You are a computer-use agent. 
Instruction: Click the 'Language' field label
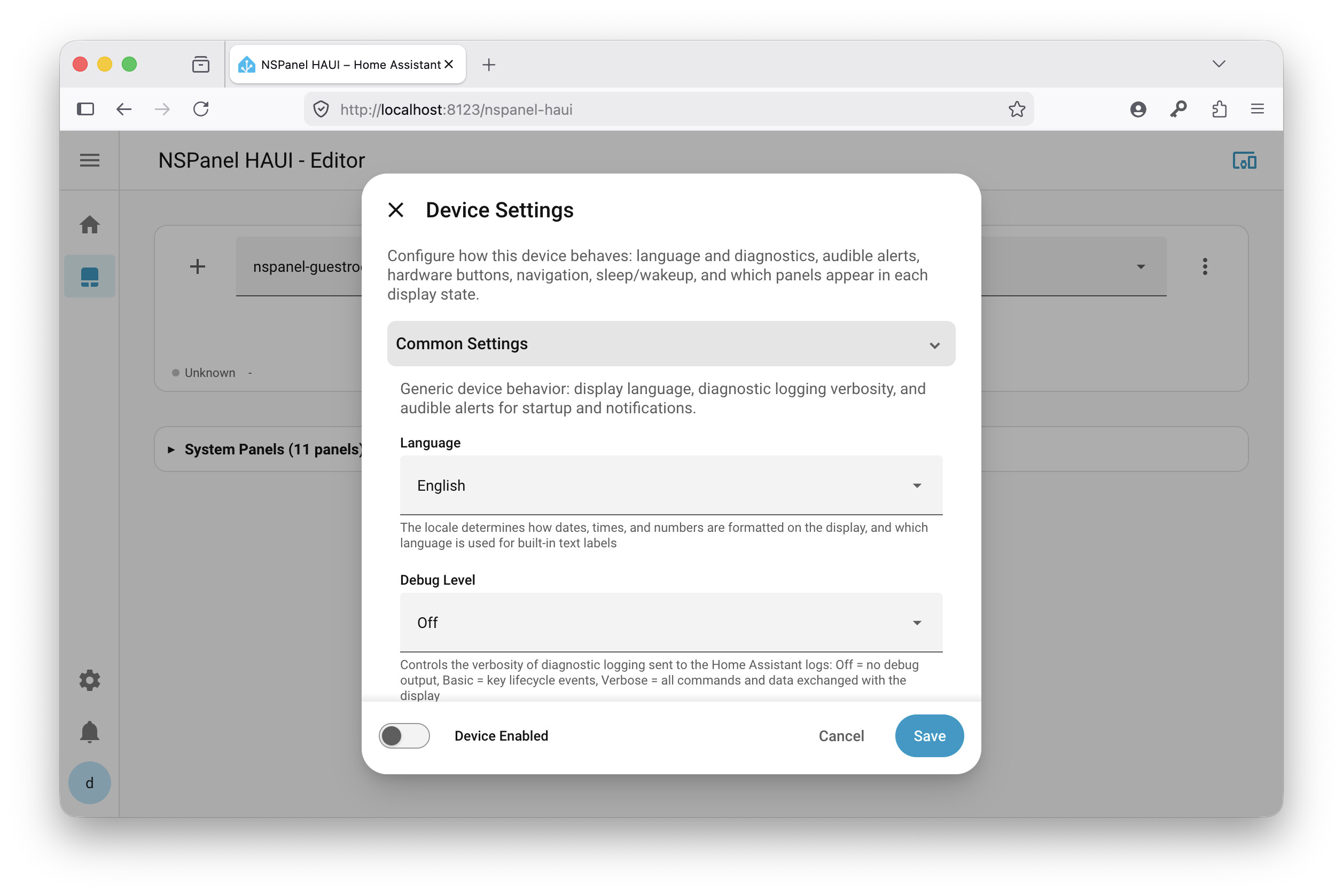[430, 443]
